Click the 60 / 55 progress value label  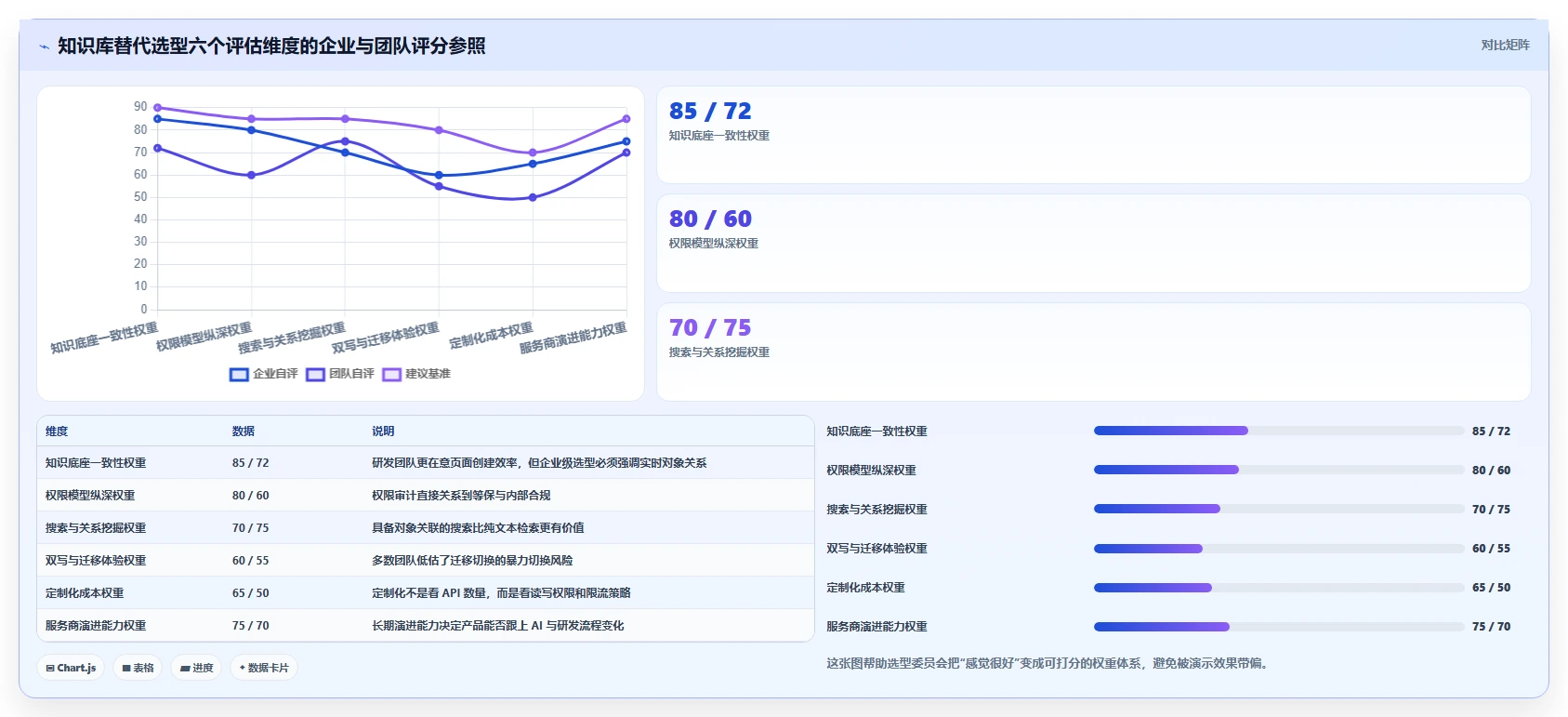[1491, 548]
